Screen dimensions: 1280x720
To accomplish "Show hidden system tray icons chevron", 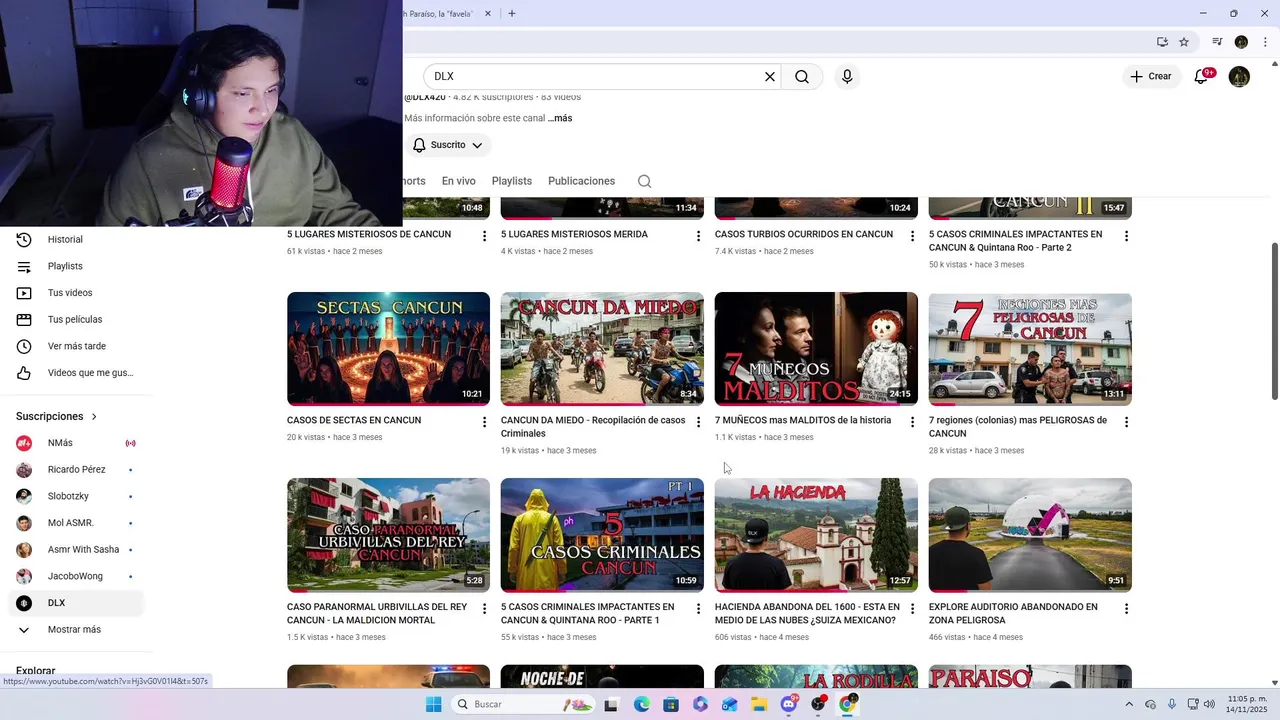I will [x=1130, y=704].
